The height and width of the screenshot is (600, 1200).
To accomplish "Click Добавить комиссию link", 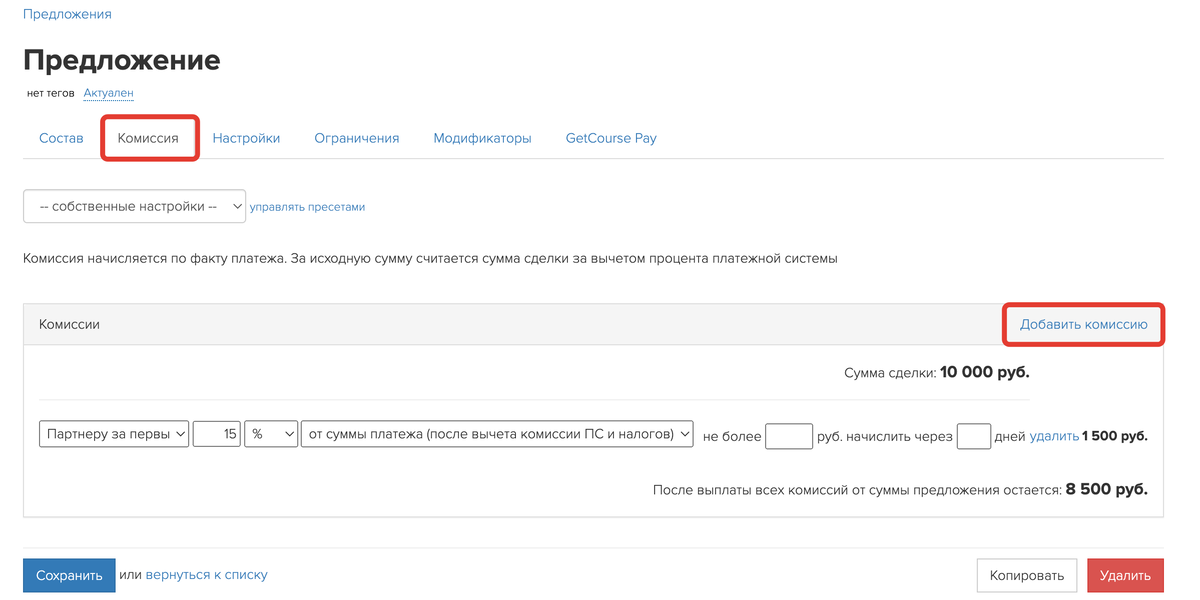I will (1084, 325).
